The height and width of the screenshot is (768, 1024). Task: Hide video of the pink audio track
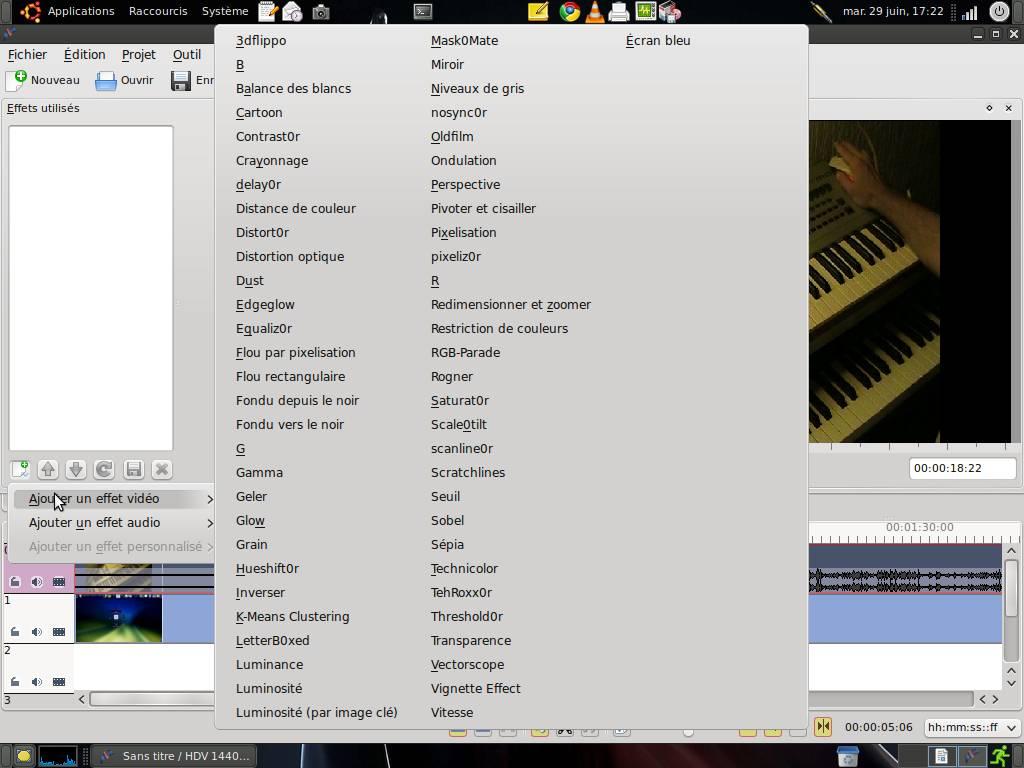coord(58,581)
